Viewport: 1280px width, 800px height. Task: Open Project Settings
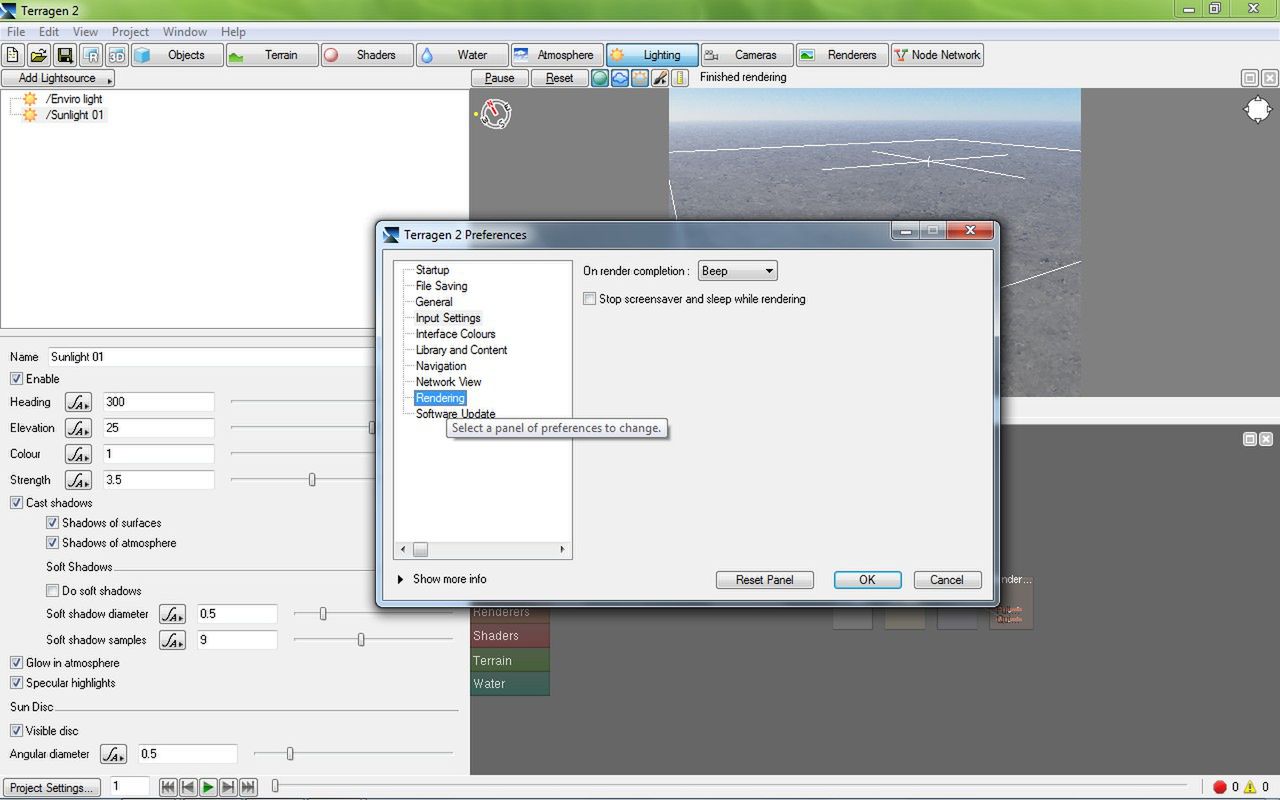[51, 787]
